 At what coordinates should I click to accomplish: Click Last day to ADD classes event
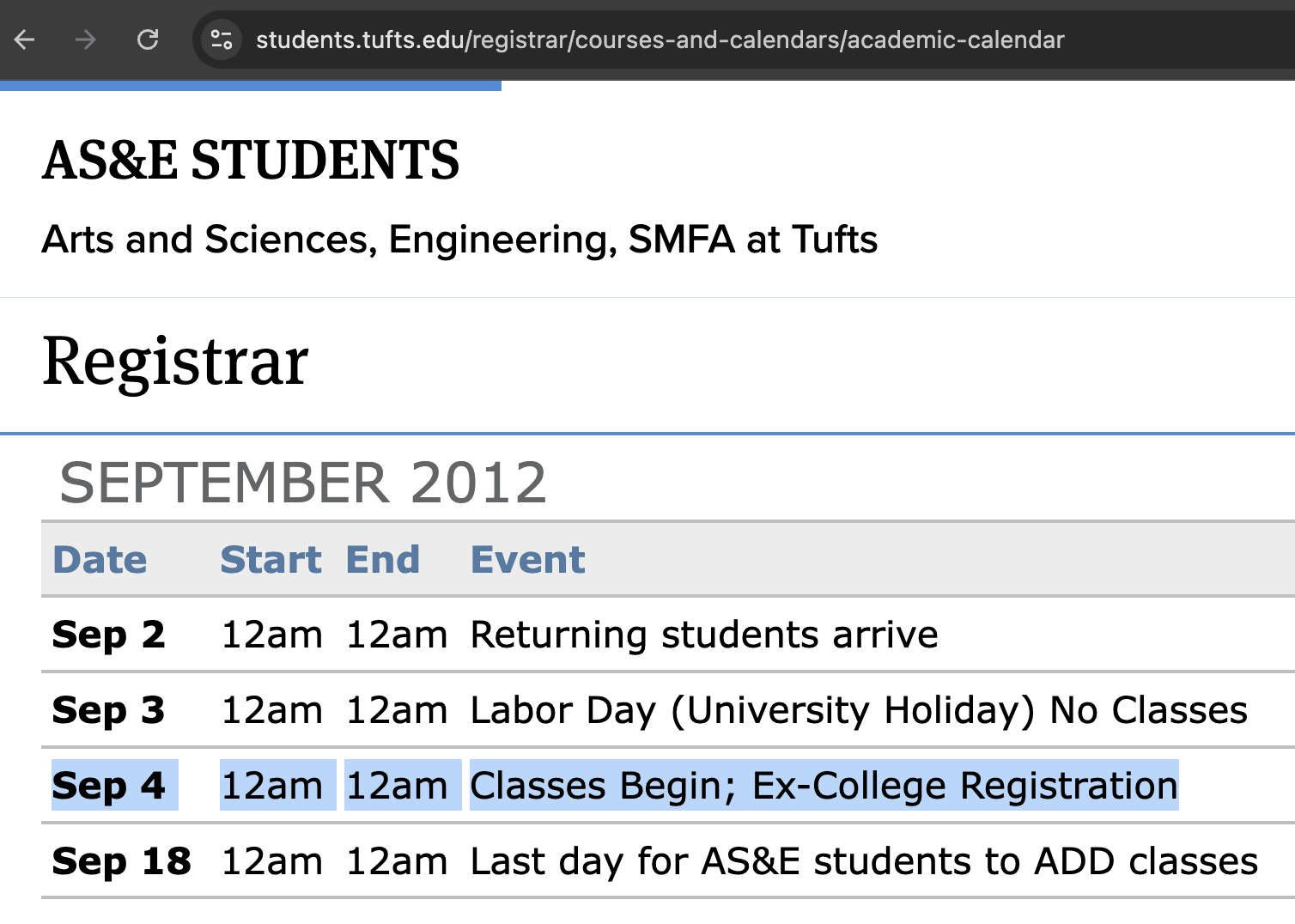tap(864, 861)
